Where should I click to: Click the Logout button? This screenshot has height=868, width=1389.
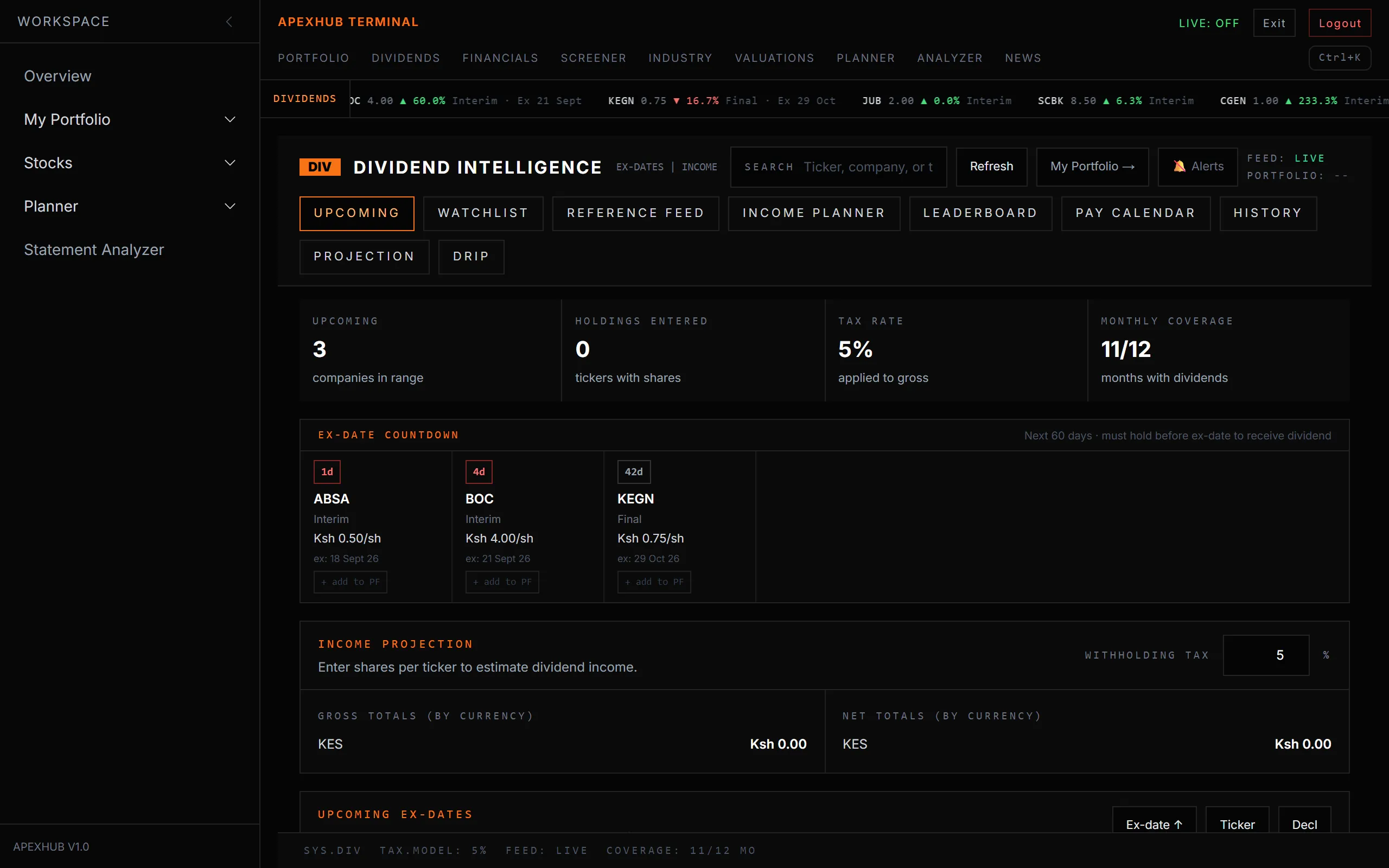(x=1340, y=23)
